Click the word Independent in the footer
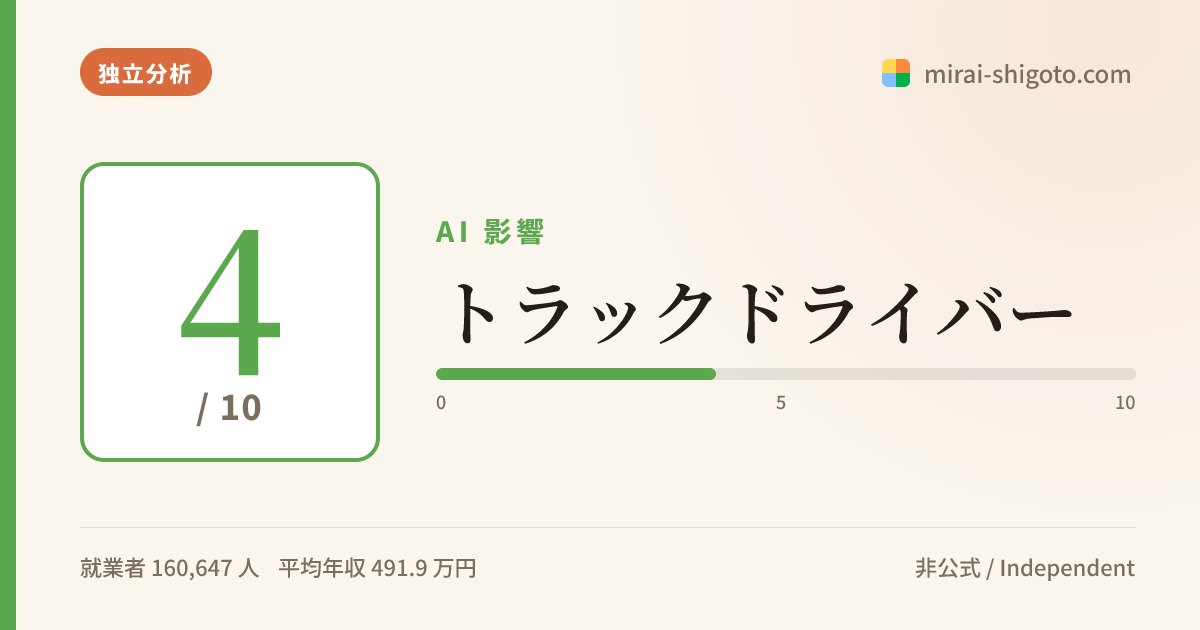Screen dimensions: 1200x630 (1067, 569)
